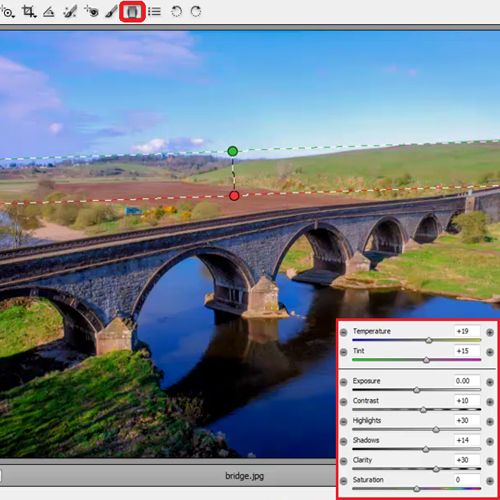The height and width of the screenshot is (500, 500).
Task: Click the Clarity value field
Action: pos(467,460)
